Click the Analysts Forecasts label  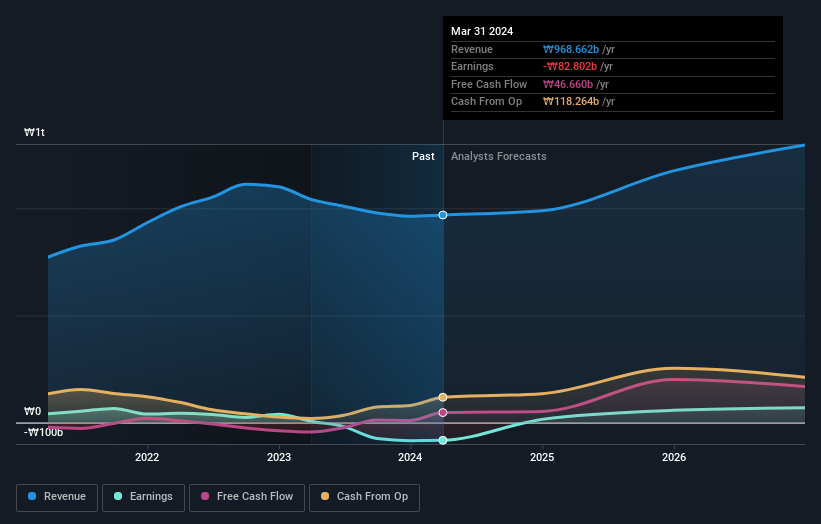coord(498,156)
